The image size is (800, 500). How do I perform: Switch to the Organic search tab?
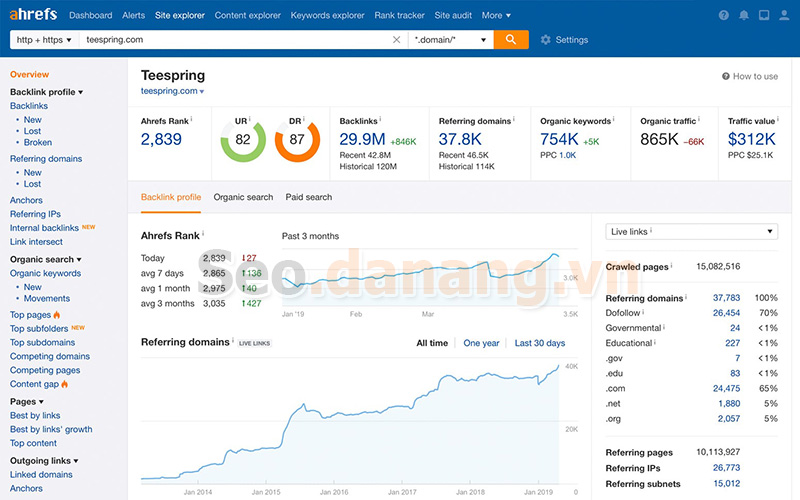pos(243,197)
